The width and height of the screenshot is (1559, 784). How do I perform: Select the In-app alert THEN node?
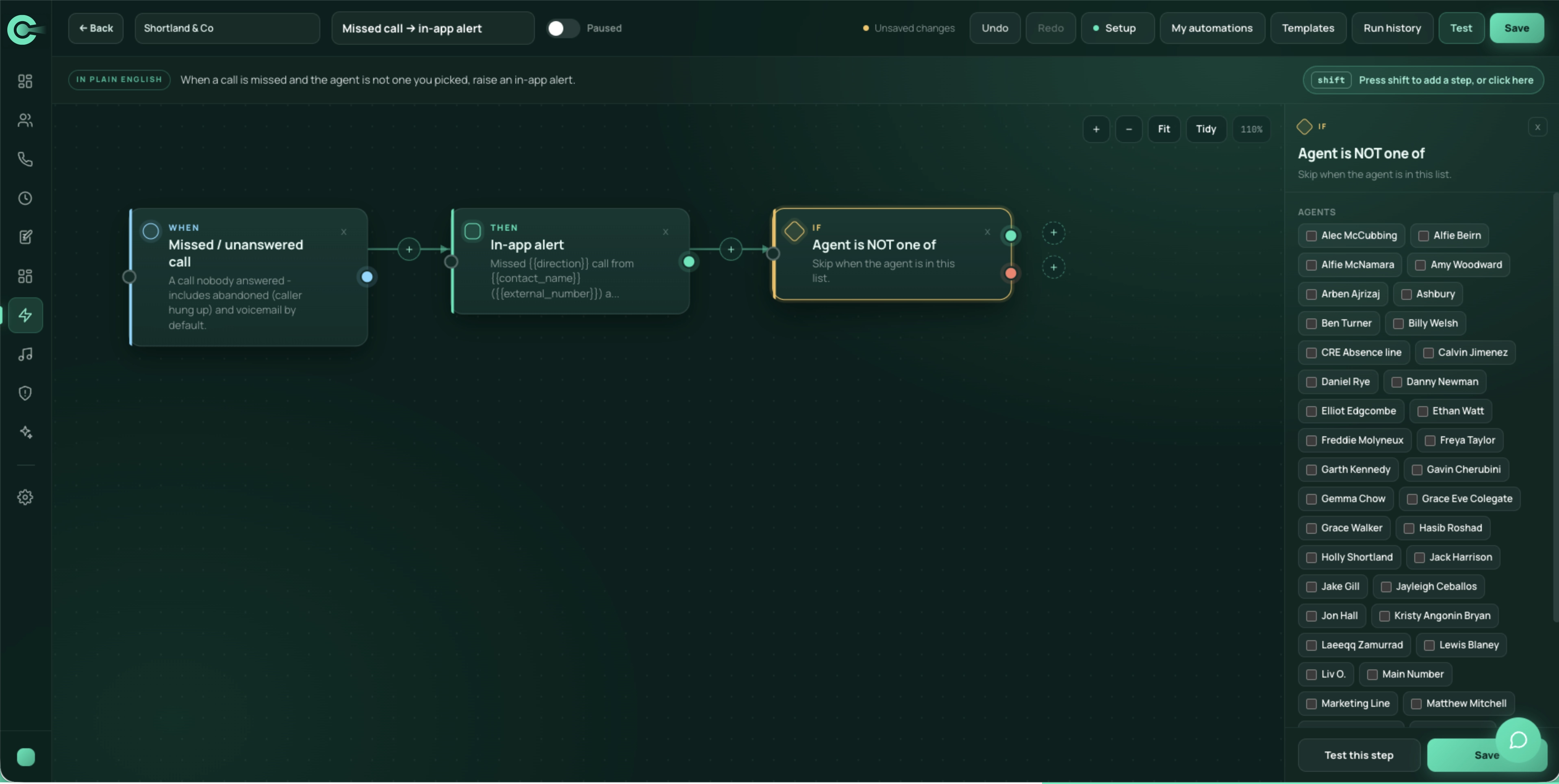point(571,261)
